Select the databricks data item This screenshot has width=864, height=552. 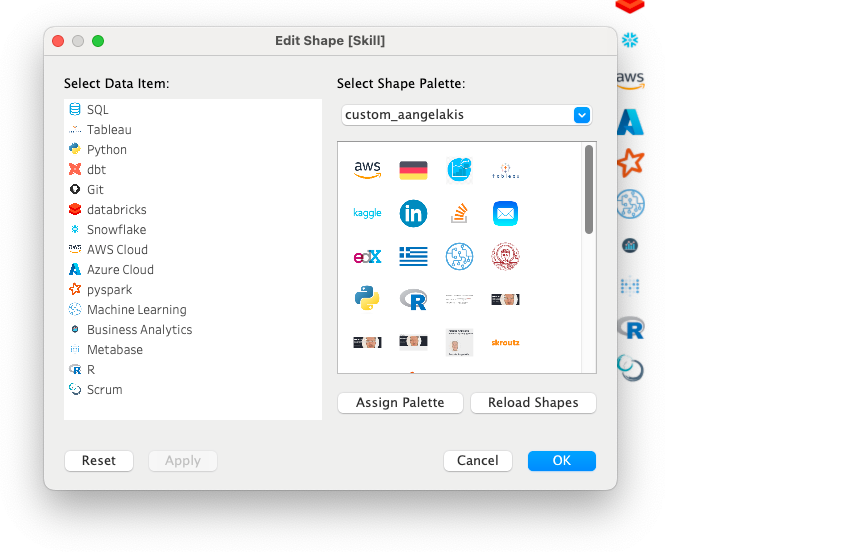pos(193,210)
